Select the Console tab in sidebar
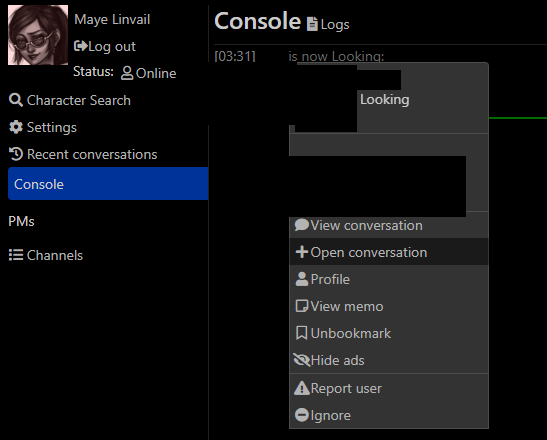The image size is (547, 440). click(108, 184)
